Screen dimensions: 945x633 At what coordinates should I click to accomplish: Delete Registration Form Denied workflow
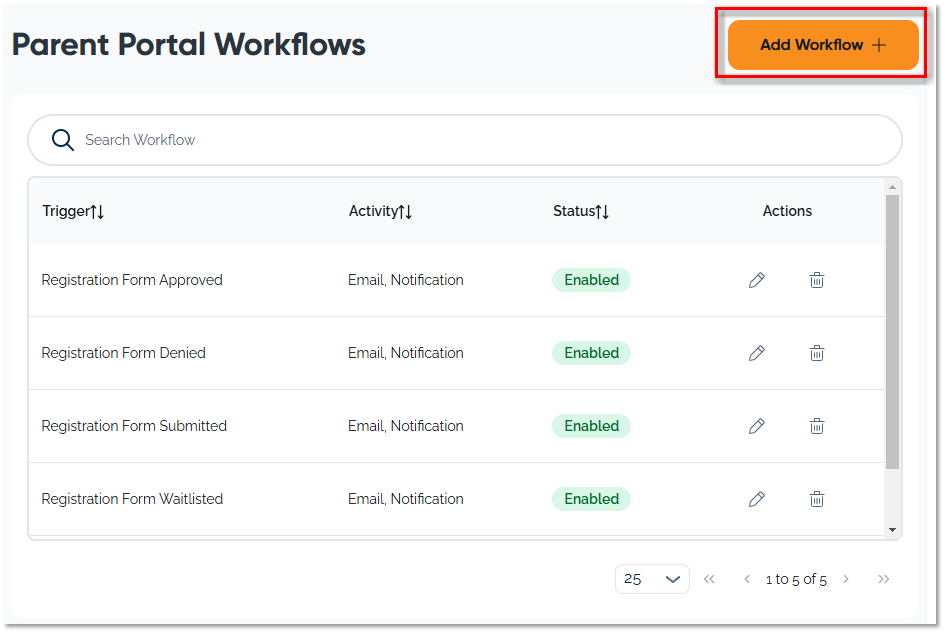coord(817,353)
